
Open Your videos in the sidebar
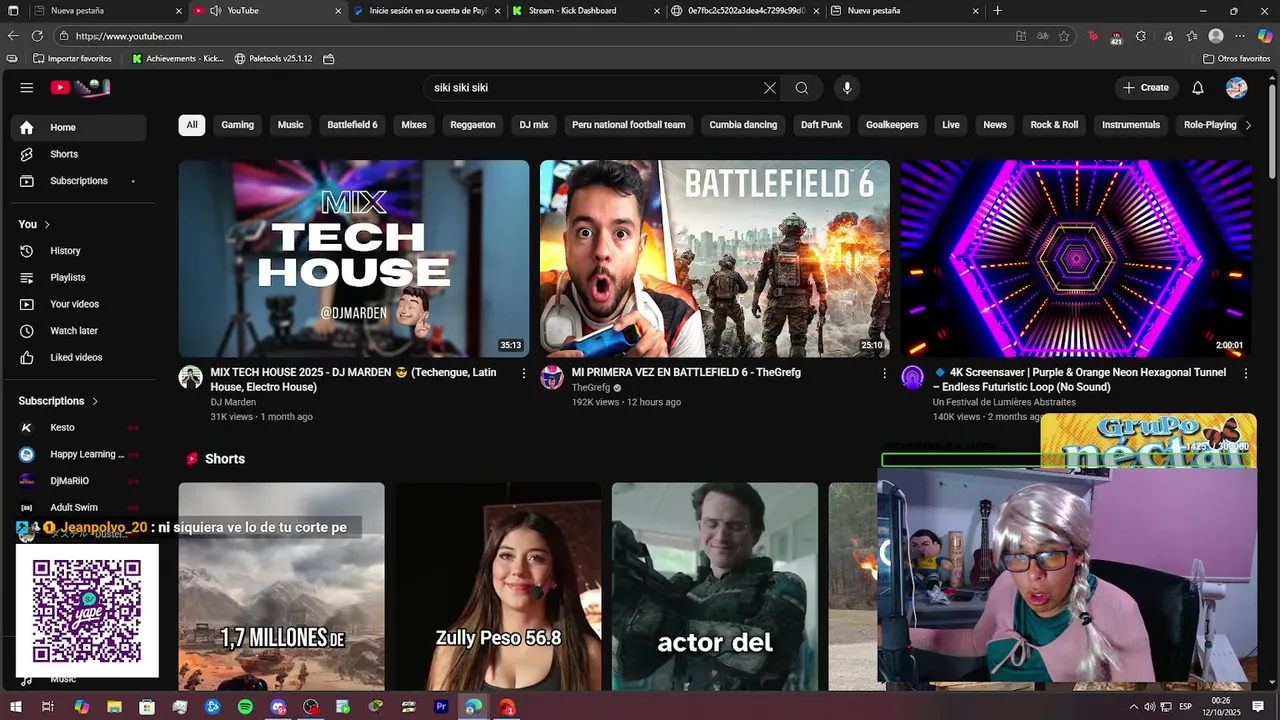79,304
